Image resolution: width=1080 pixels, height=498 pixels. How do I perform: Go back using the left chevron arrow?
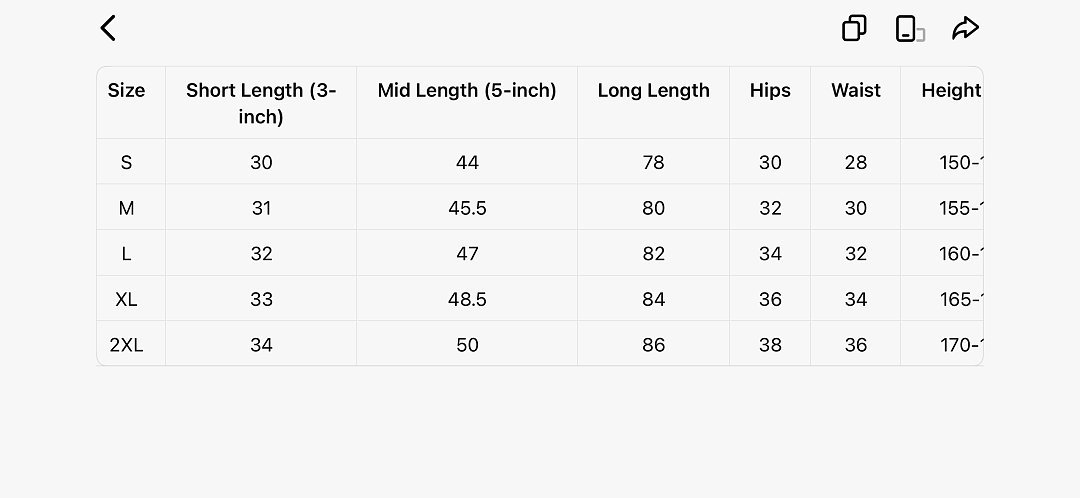[x=108, y=29]
